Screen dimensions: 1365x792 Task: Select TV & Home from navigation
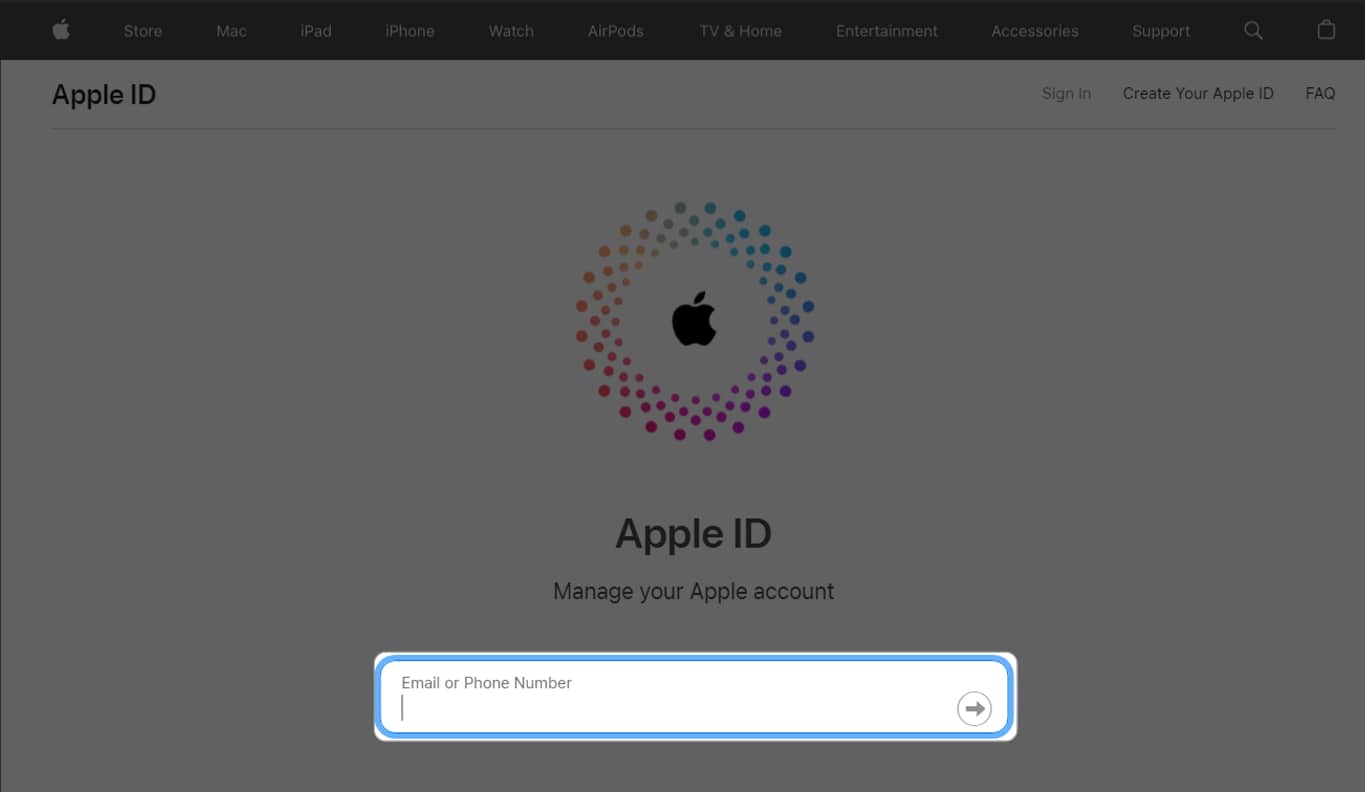[x=740, y=30]
